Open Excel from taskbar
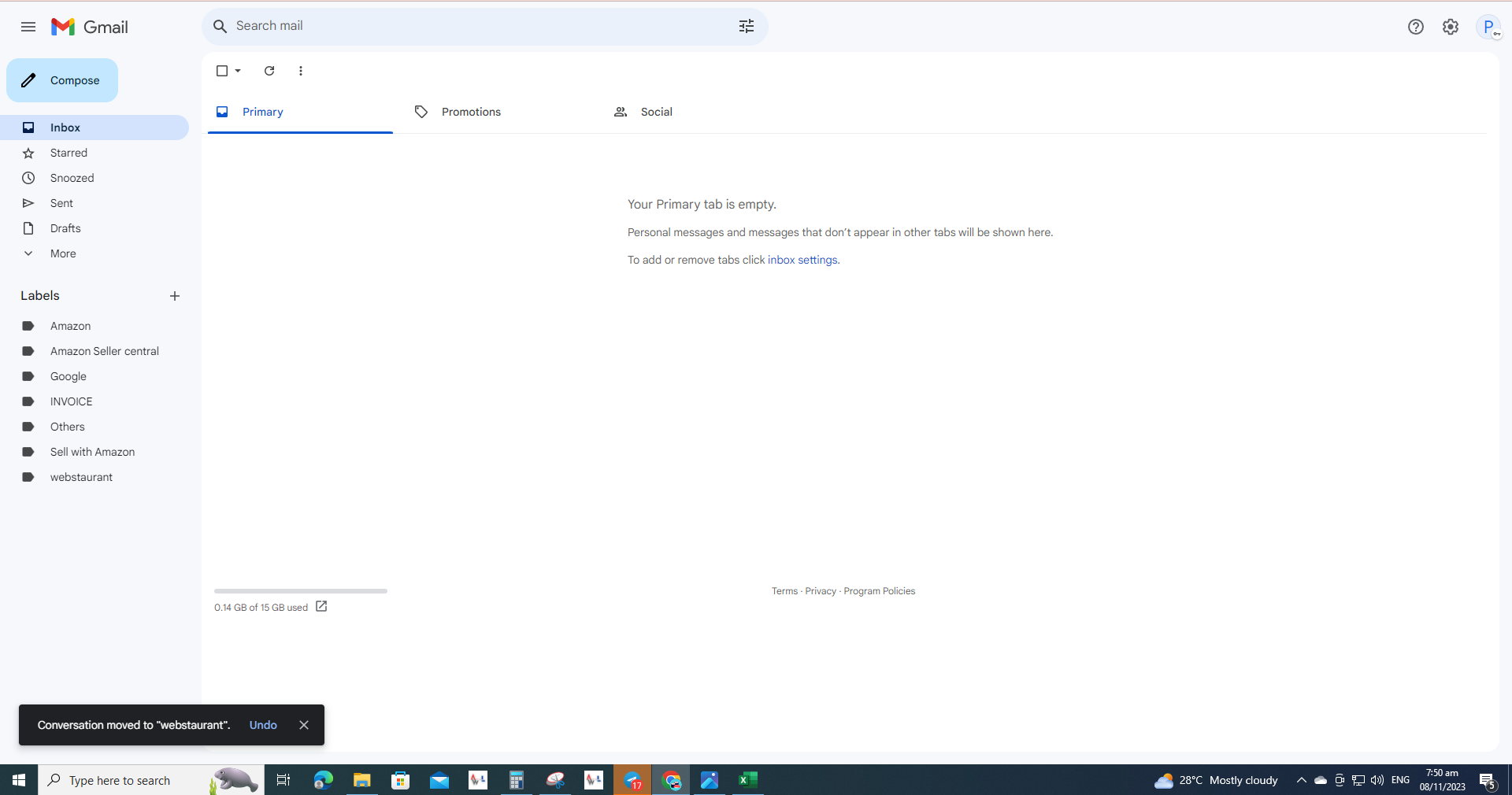 click(748, 780)
